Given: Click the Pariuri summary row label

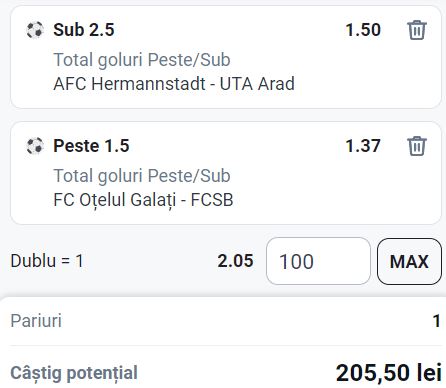Looking at the screenshot, I should (x=36, y=321).
